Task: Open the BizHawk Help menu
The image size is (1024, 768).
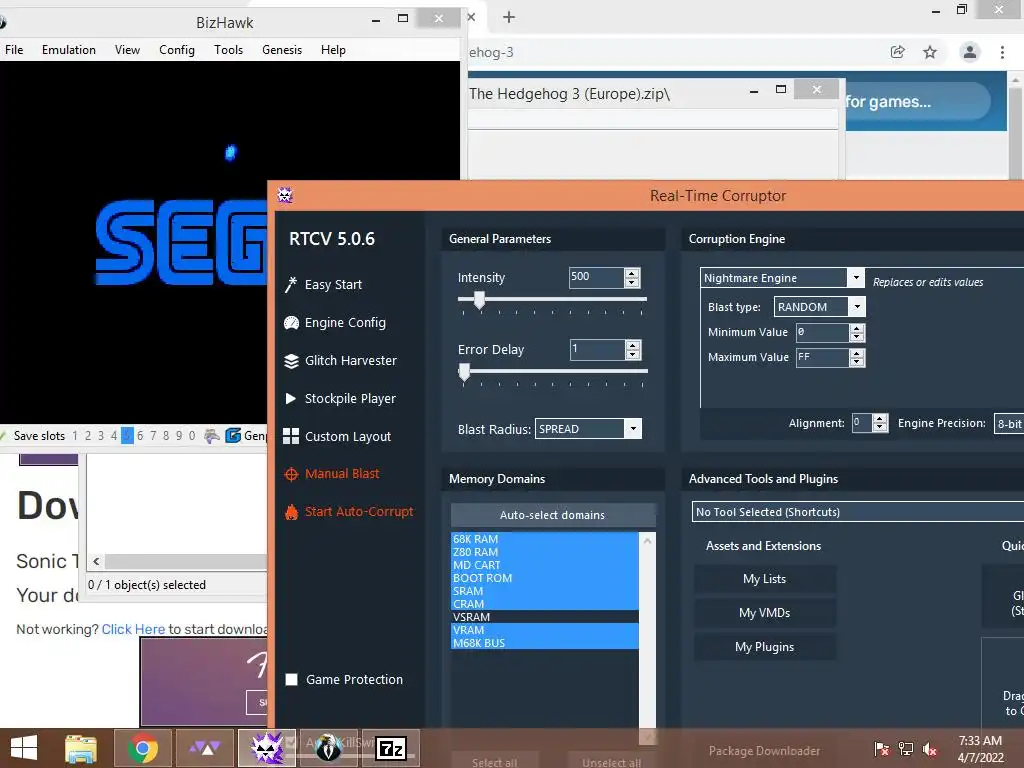Action: pos(333,50)
